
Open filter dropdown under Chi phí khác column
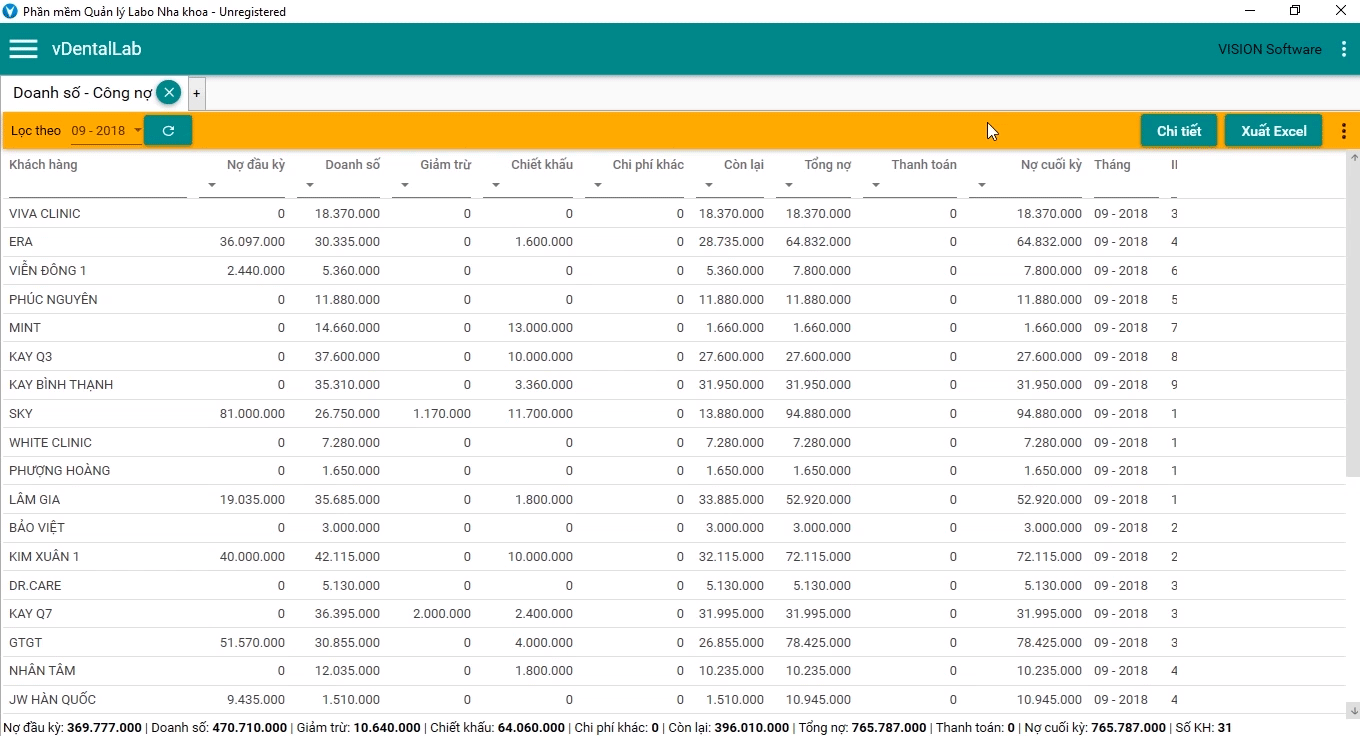coord(598,185)
